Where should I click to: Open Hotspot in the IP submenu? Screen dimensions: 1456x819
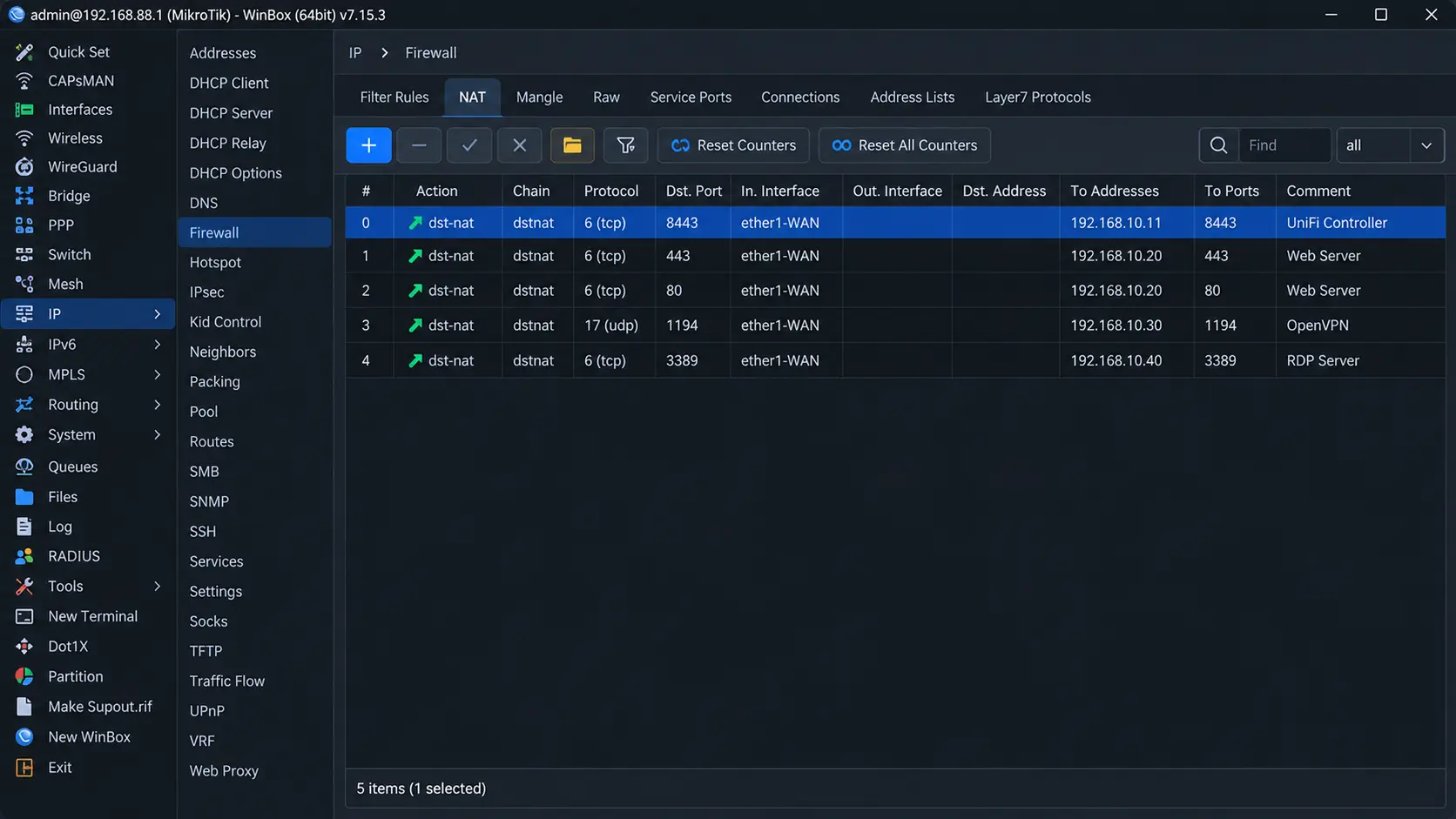coord(215,263)
